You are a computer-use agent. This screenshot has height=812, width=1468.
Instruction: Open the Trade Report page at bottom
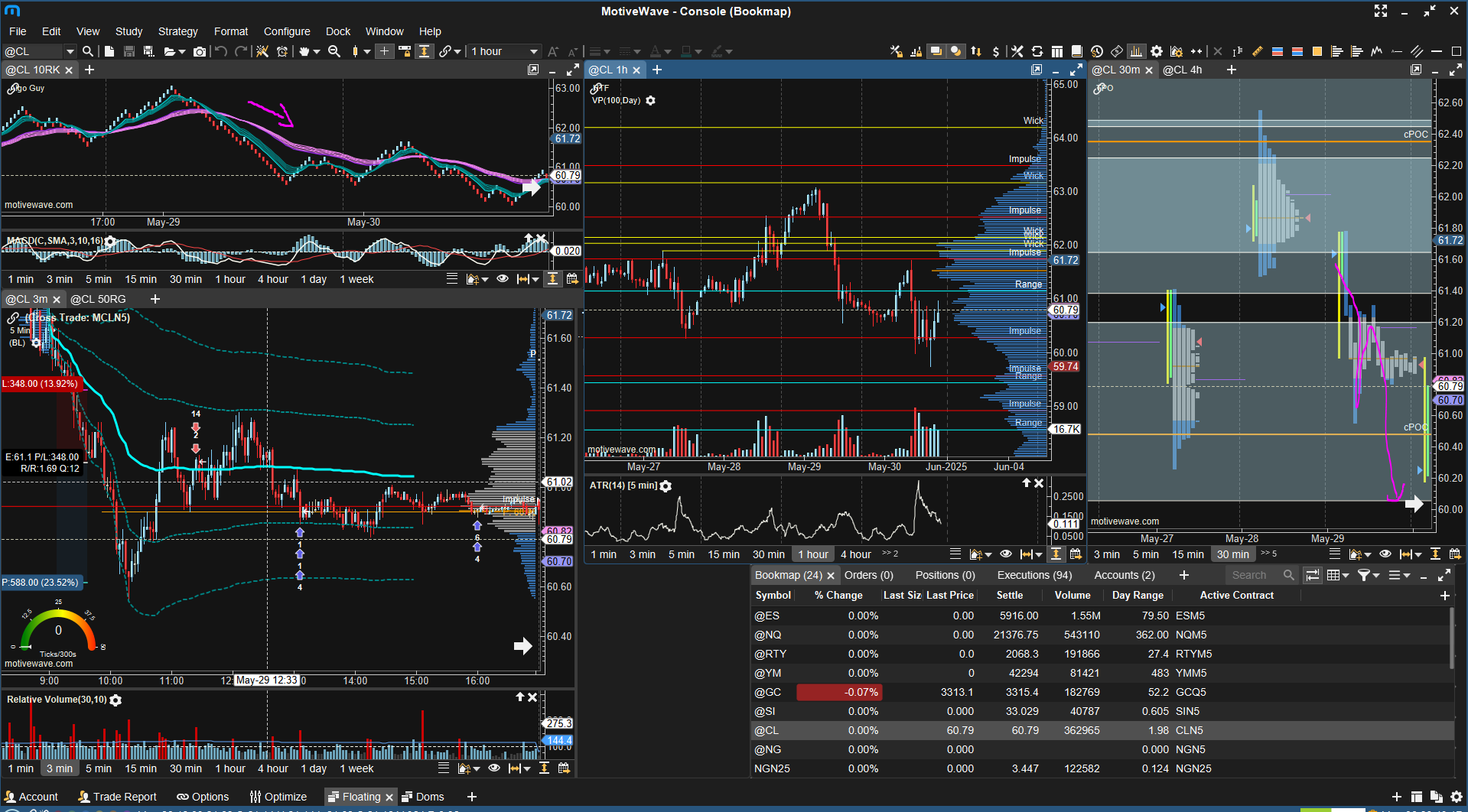point(117,797)
